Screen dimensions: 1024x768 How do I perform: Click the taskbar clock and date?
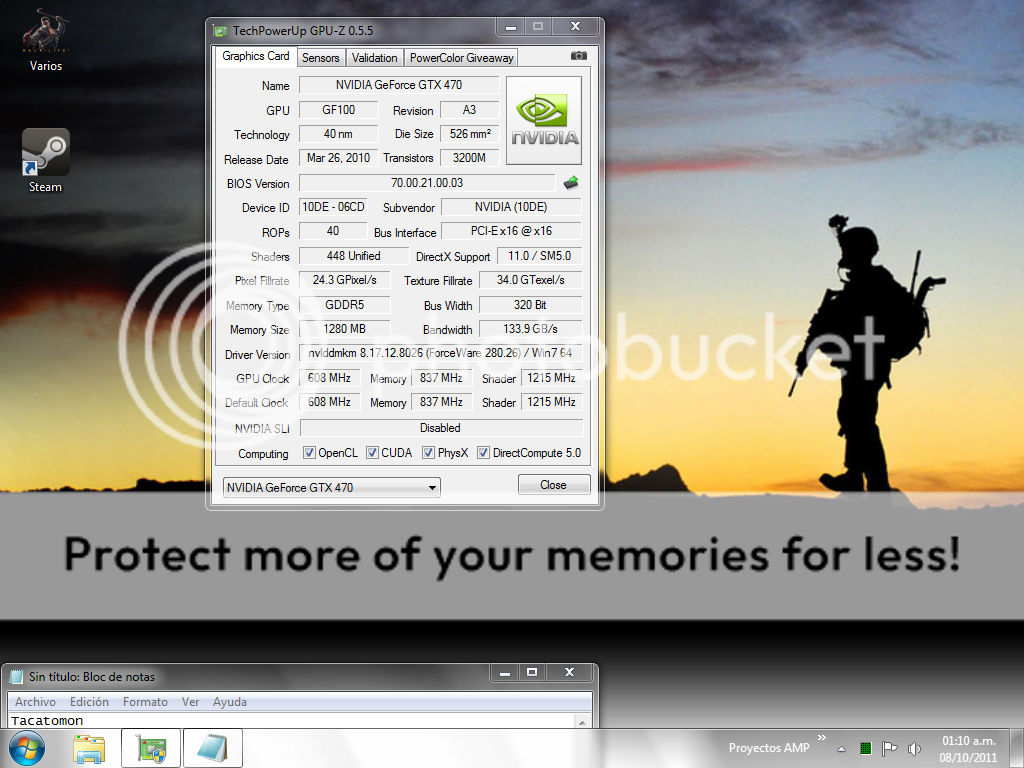click(968, 749)
